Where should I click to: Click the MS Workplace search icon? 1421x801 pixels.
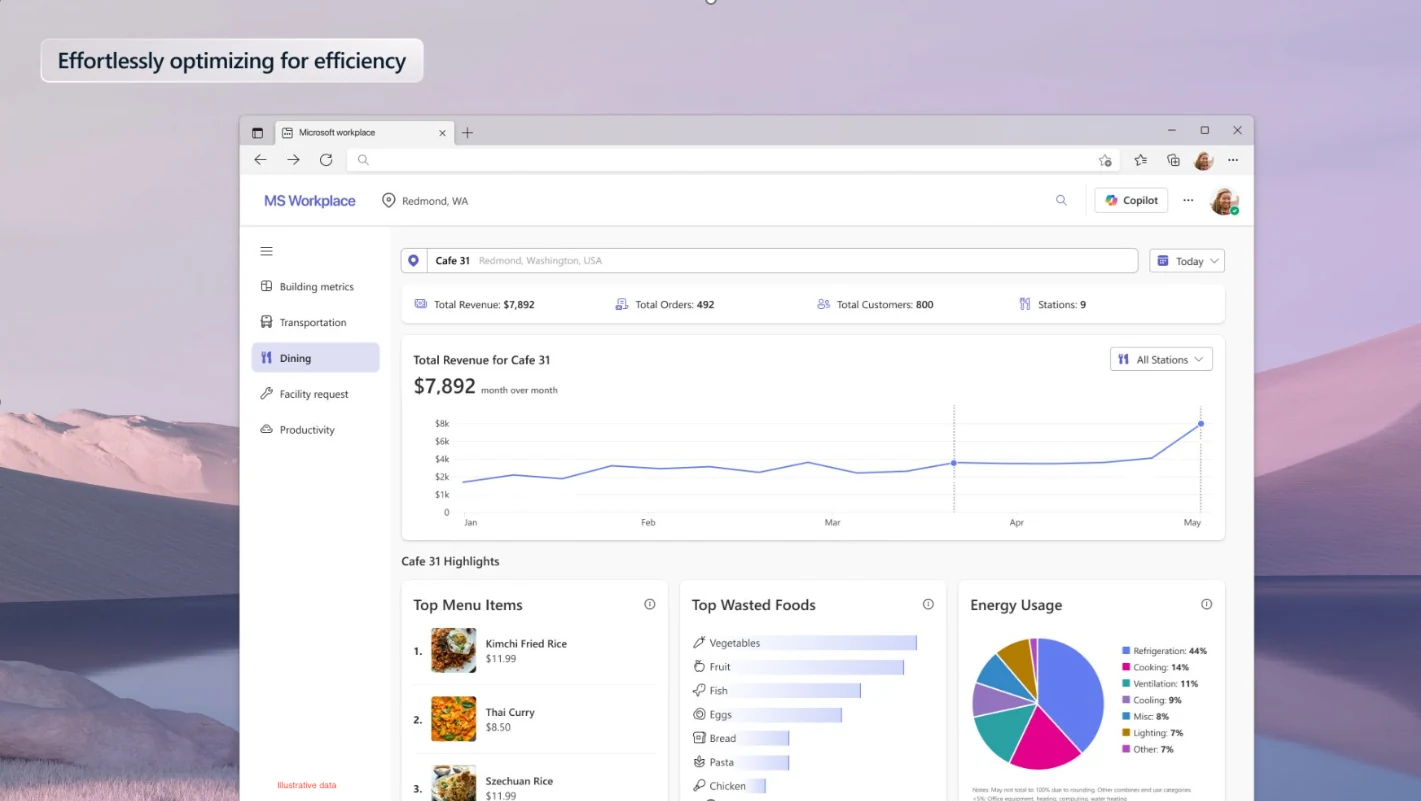(1061, 200)
